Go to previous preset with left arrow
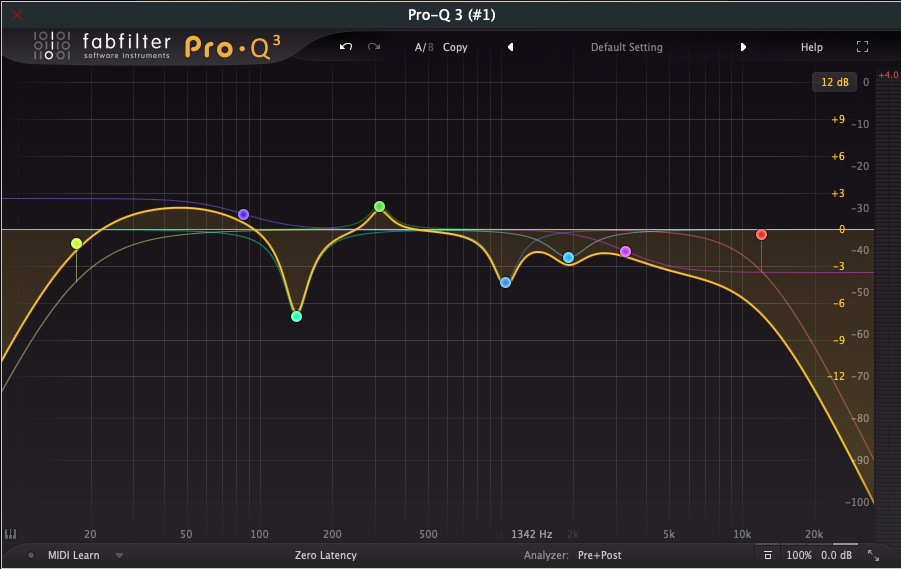Screen dimensions: 901x569 pyautogui.click(x=510, y=47)
